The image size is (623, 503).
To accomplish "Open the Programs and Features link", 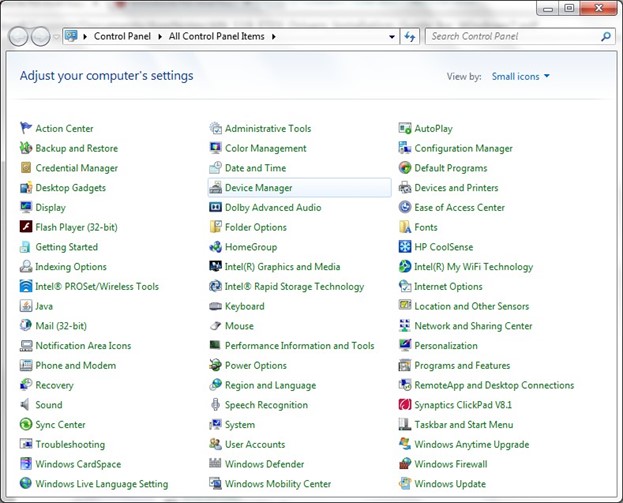I will tap(462, 366).
